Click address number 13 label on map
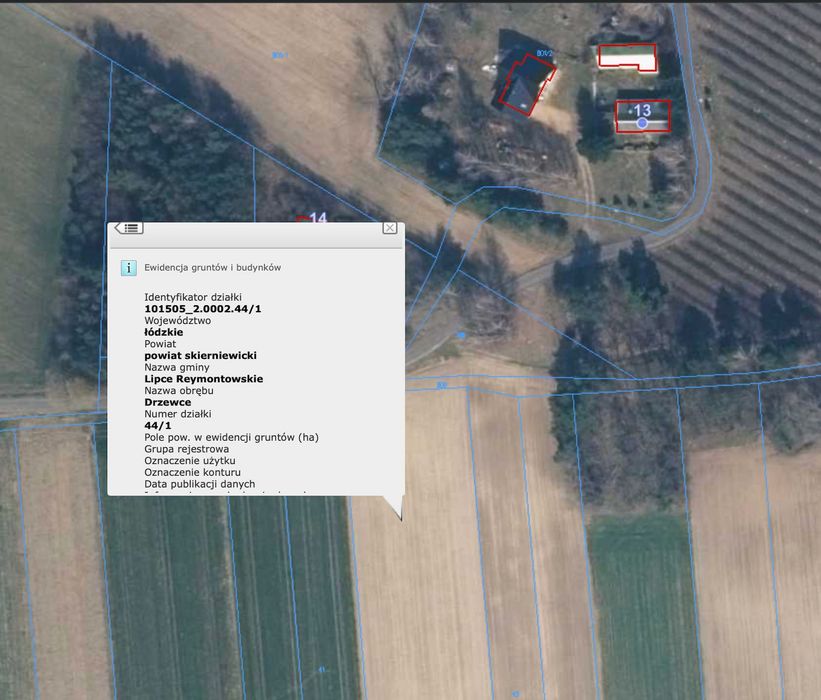 click(x=642, y=110)
